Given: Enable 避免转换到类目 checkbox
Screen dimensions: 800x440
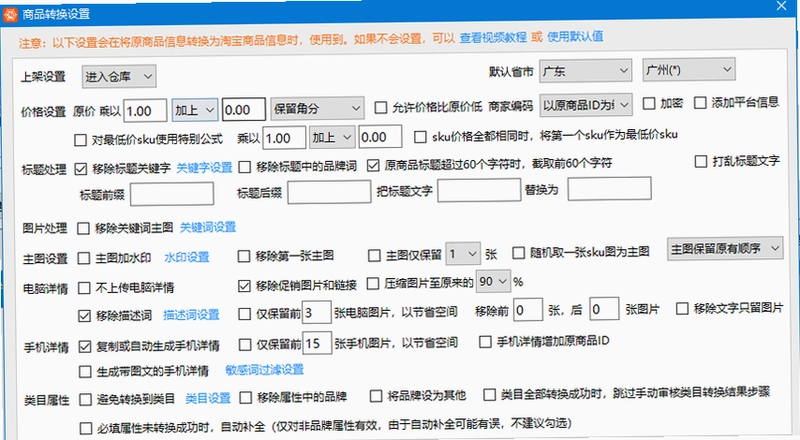Looking at the screenshot, I should point(85,400).
